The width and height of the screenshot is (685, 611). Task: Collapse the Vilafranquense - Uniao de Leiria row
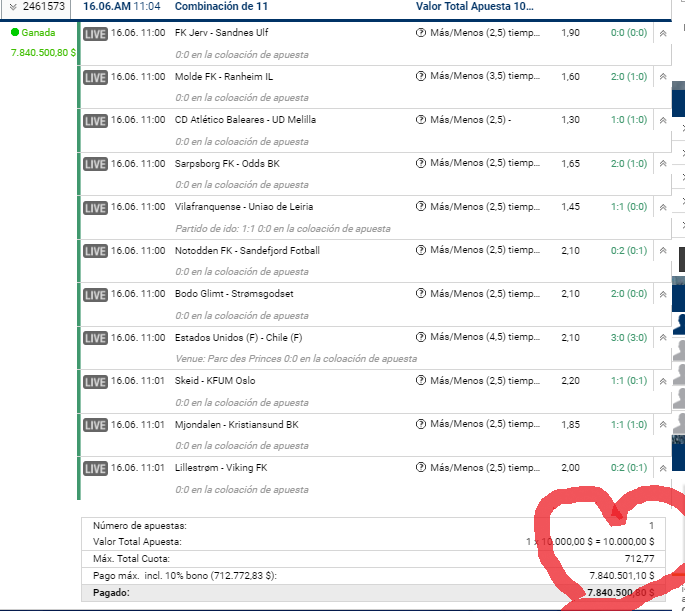coord(663,207)
